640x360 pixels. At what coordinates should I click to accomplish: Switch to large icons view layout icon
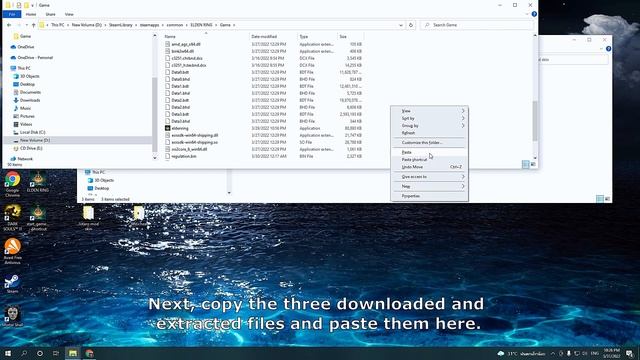pos(533,164)
